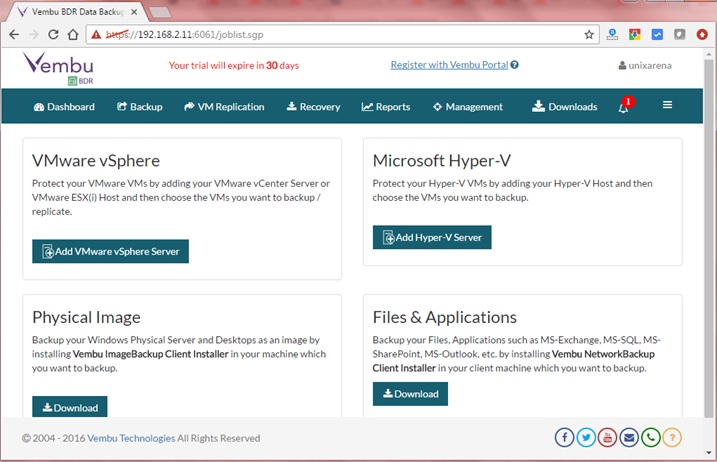Close the Vembu BDR browser tab
Image resolution: width=717 pixels, height=462 pixels.
point(134,12)
